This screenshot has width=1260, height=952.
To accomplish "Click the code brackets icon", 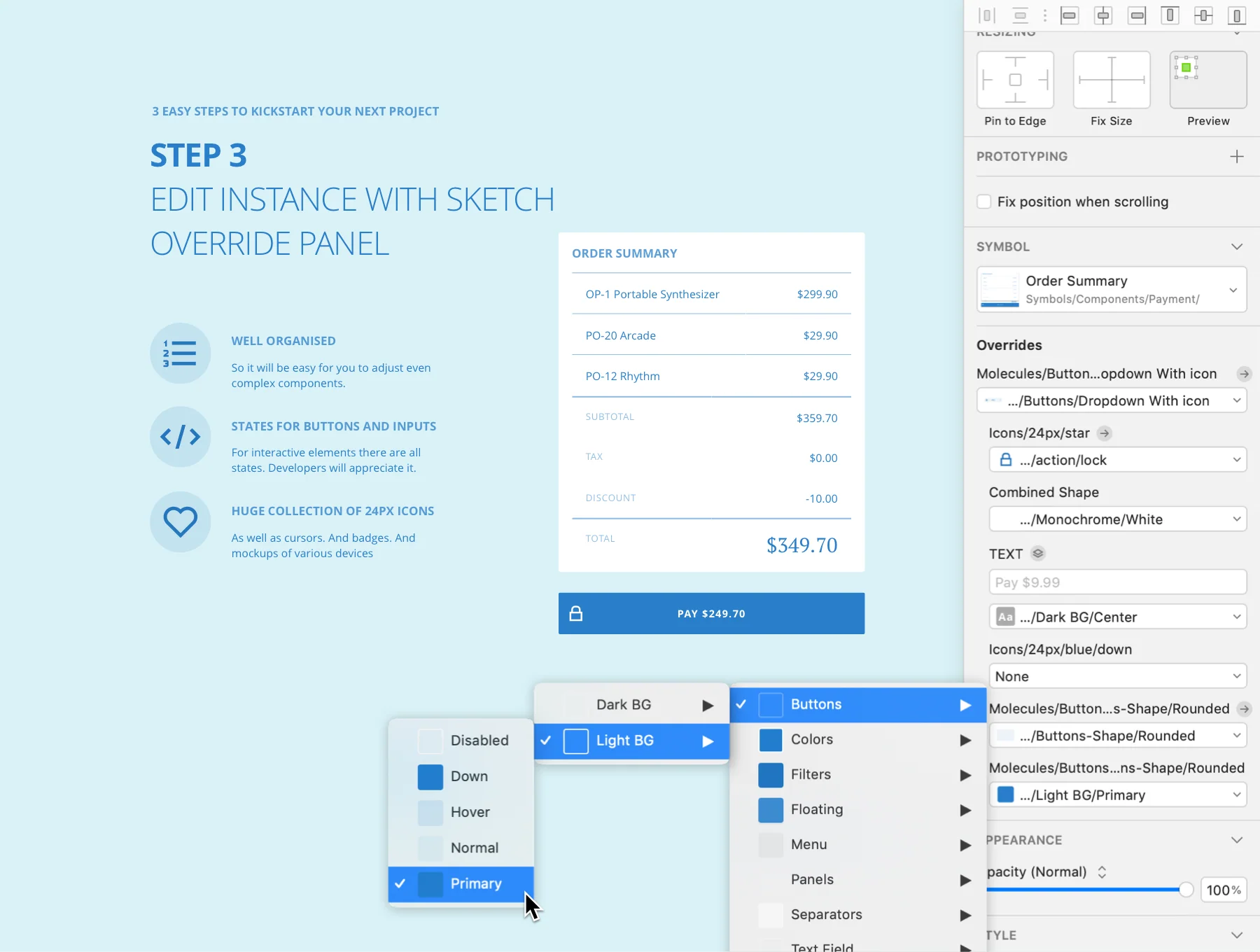I will (181, 437).
